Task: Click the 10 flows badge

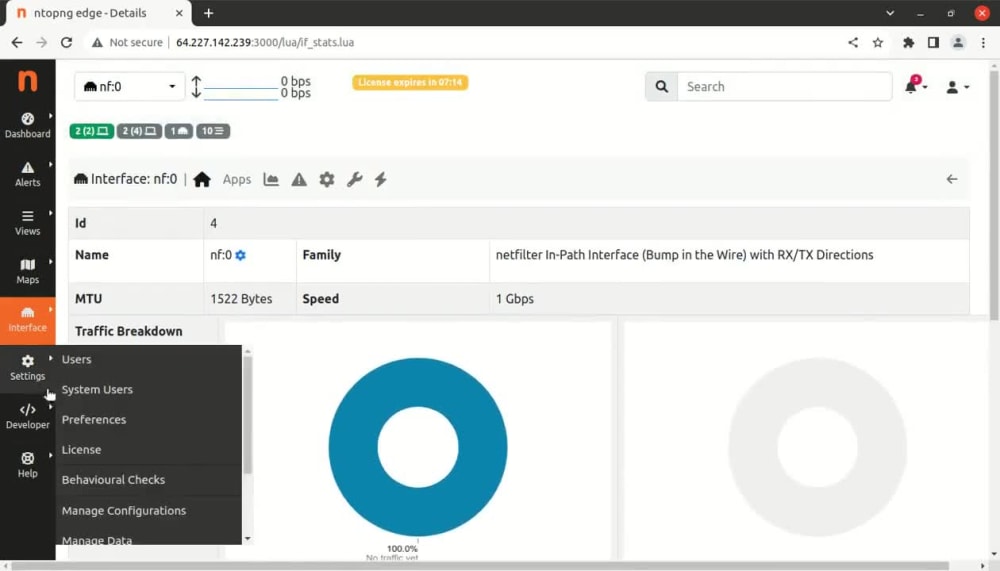Action: click(212, 131)
